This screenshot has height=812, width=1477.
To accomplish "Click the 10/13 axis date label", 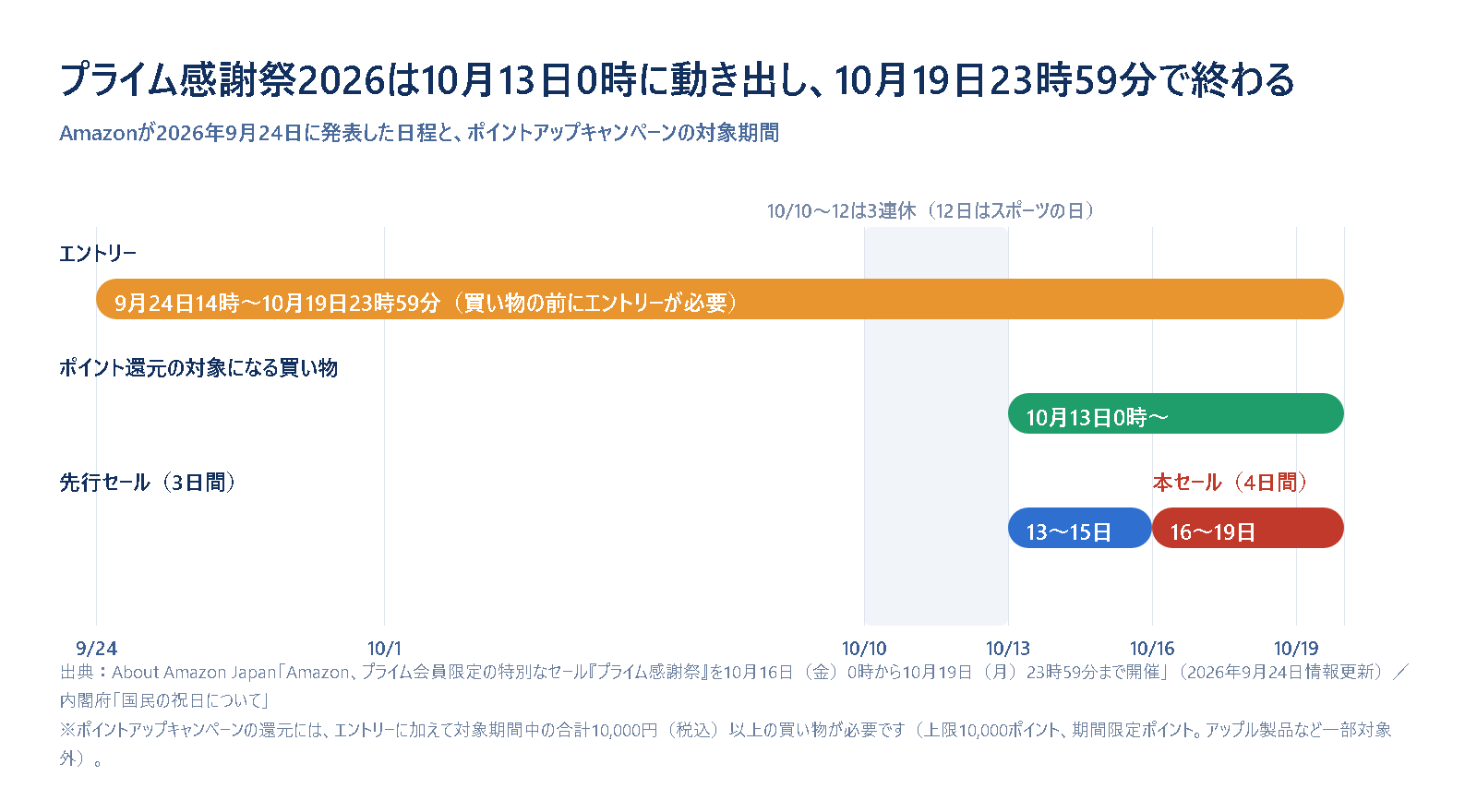I will (x=1008, y=649).
